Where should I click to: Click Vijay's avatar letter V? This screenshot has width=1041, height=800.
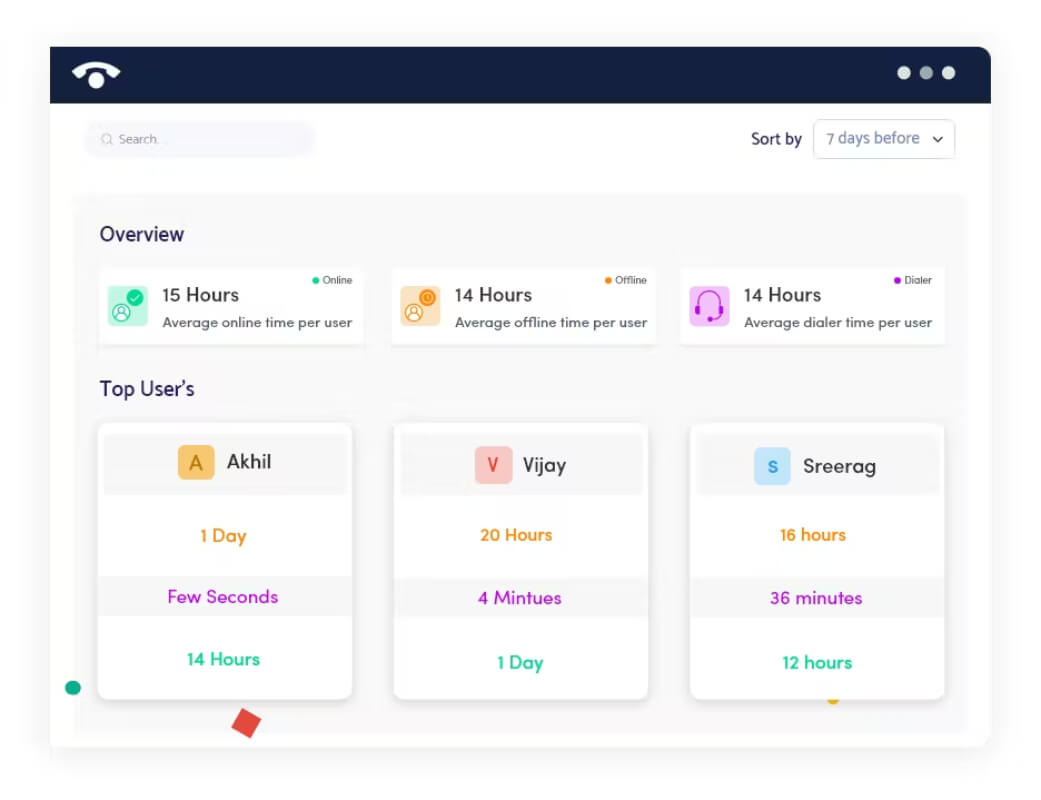tap(493, 465)
